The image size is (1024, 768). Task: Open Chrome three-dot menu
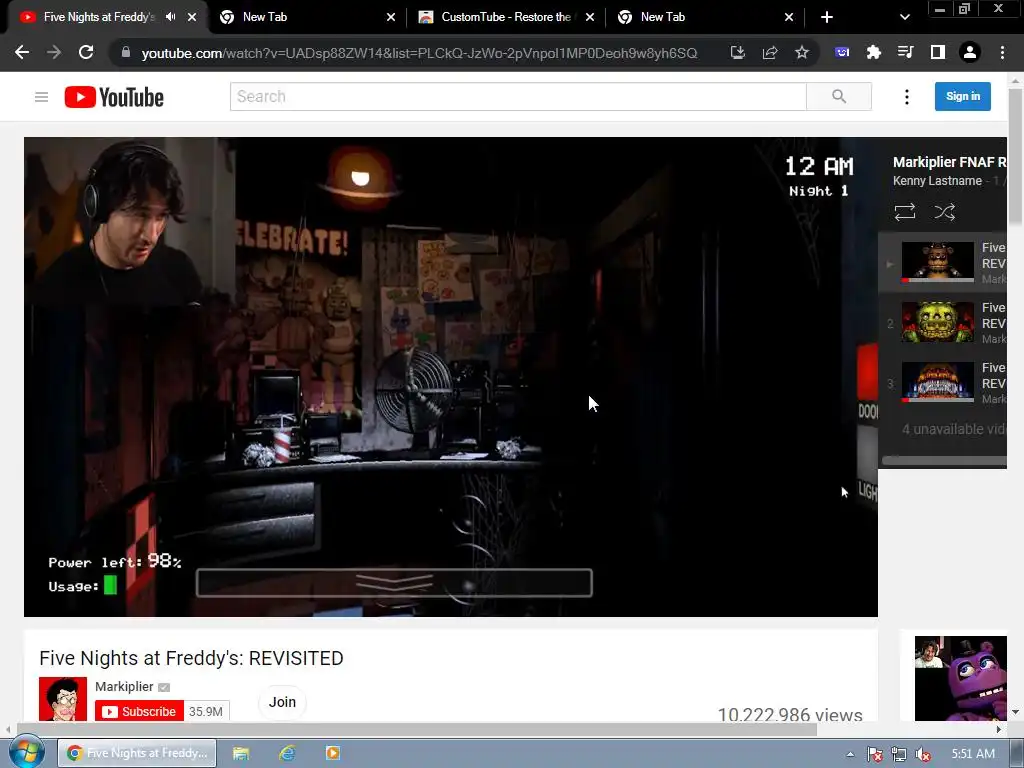1002,52
